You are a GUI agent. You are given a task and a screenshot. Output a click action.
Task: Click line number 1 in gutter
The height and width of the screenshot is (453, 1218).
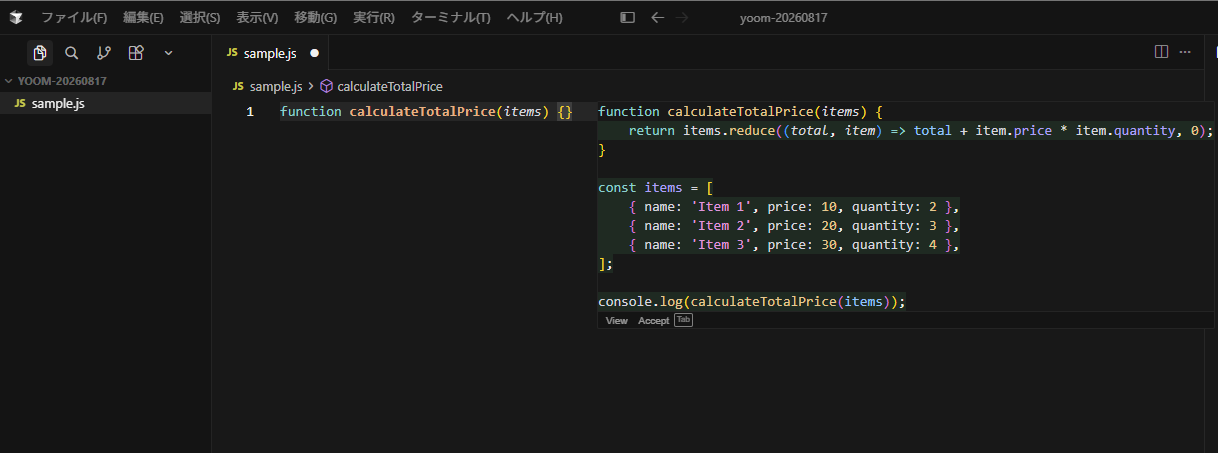click(250, 111)
